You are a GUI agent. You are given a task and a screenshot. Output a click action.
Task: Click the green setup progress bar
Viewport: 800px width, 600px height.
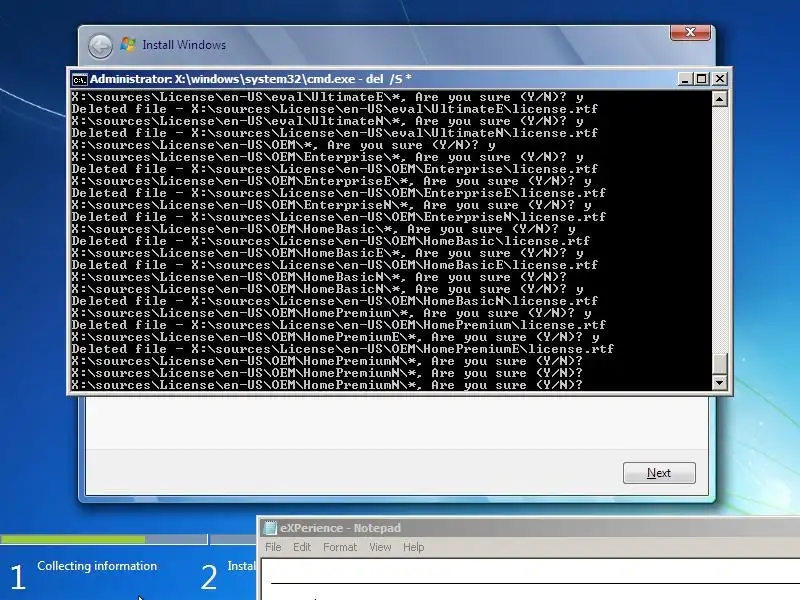[73, 539]
